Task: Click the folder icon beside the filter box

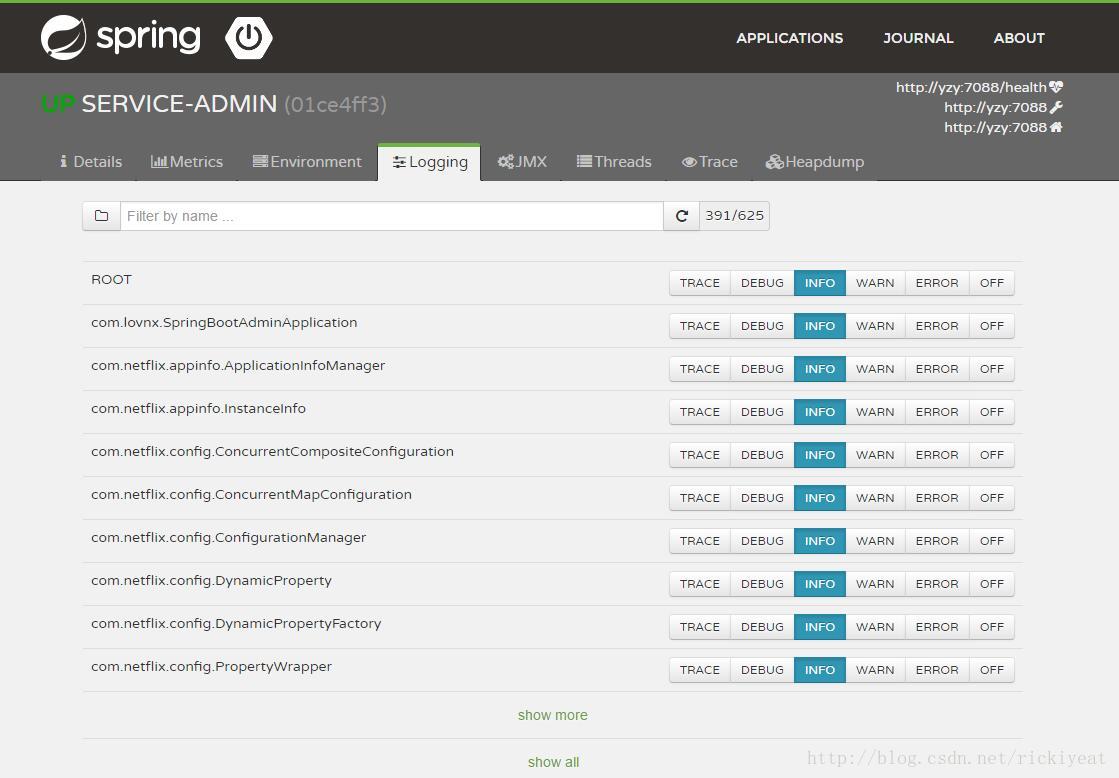Action: pyautogui.click(x=101, y=215)
